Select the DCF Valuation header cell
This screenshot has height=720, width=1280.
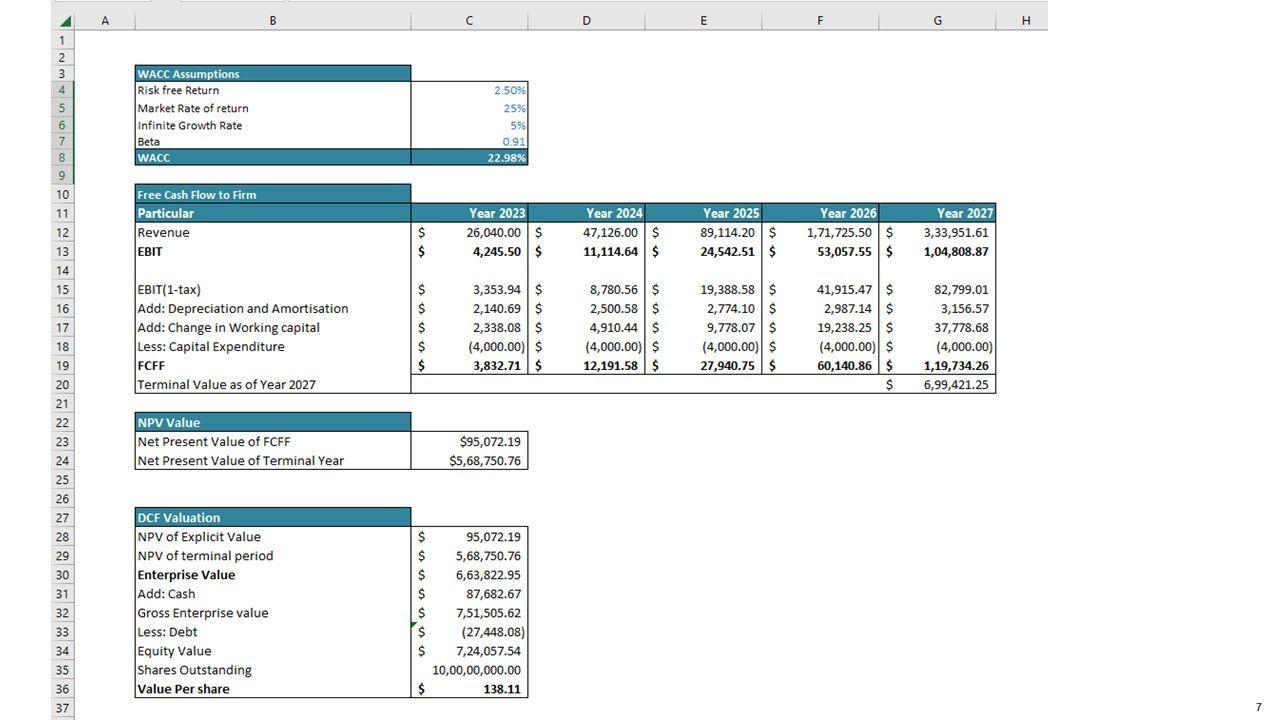(272, 518)
